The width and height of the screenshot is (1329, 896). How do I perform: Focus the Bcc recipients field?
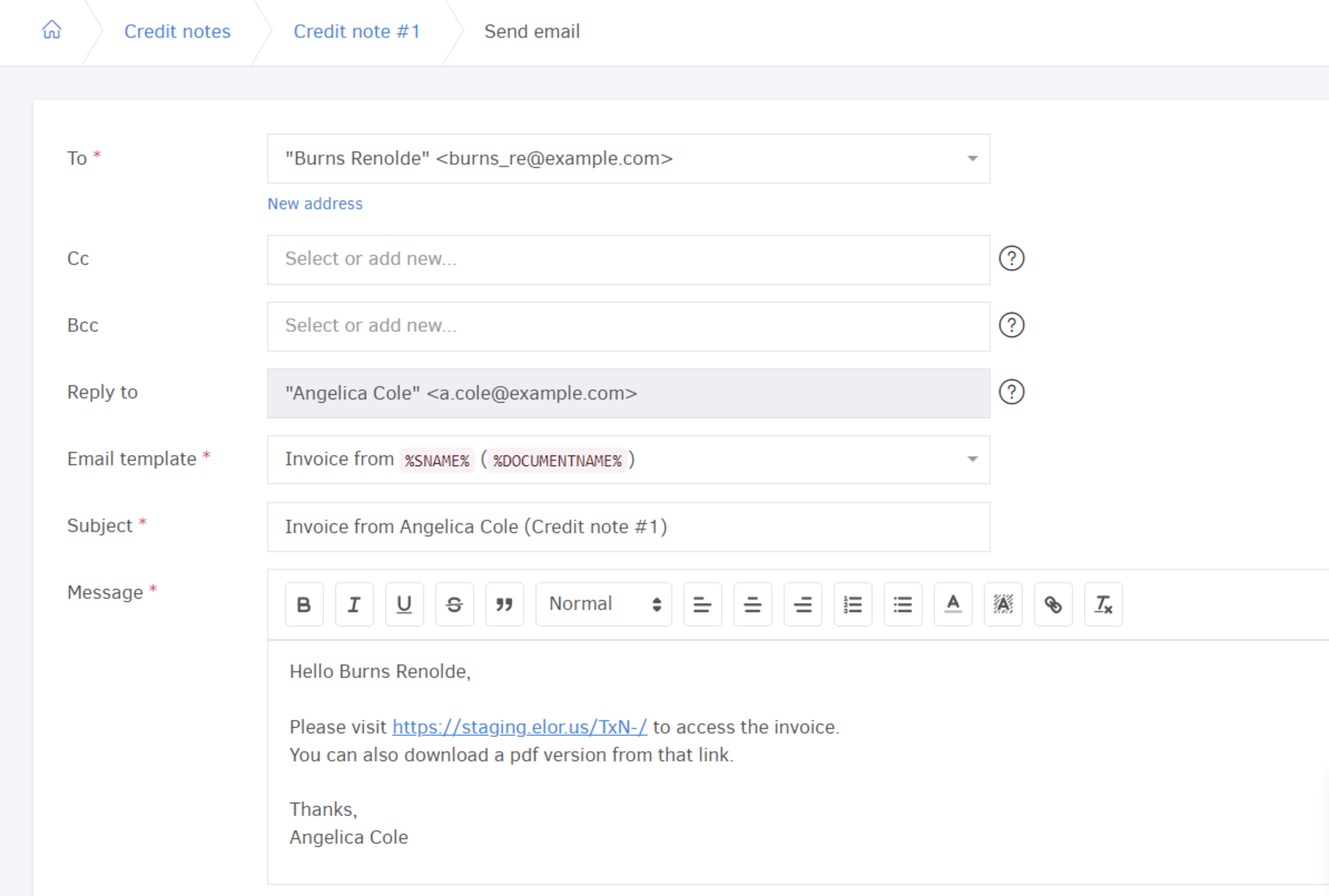pos(628,326)
